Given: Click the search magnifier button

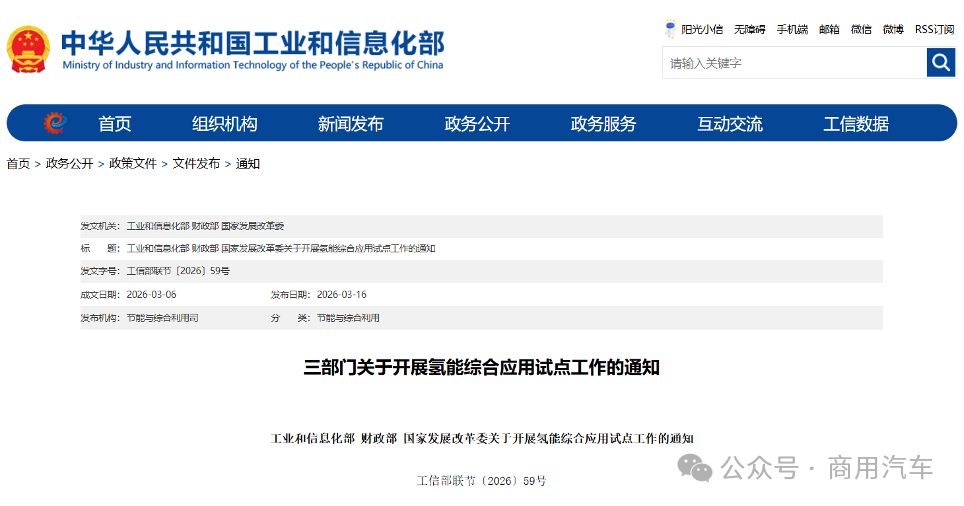Looking at the screenshot, I should coord(941,63).
